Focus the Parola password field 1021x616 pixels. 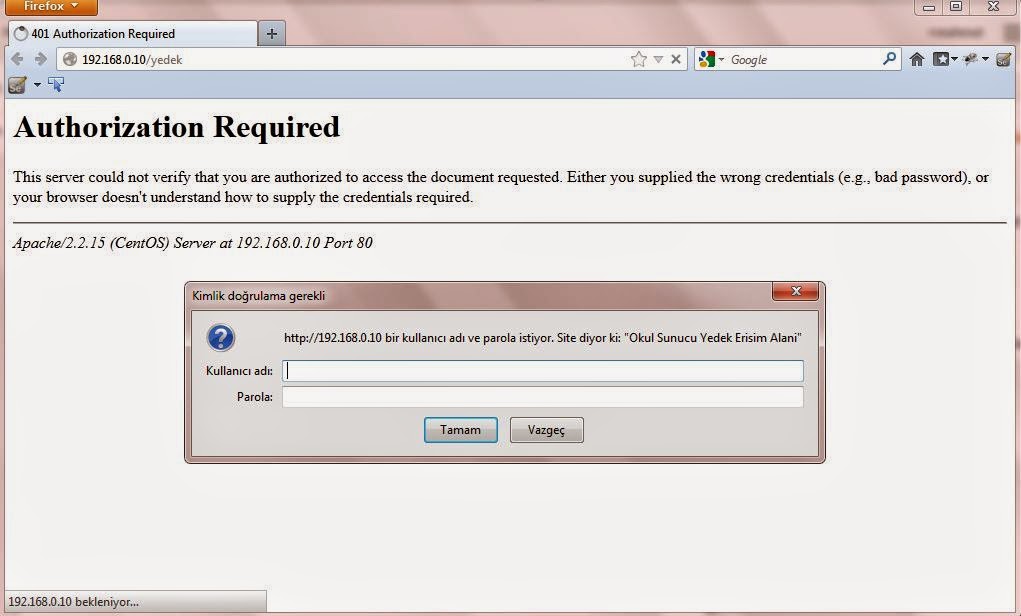coord(542,397)
